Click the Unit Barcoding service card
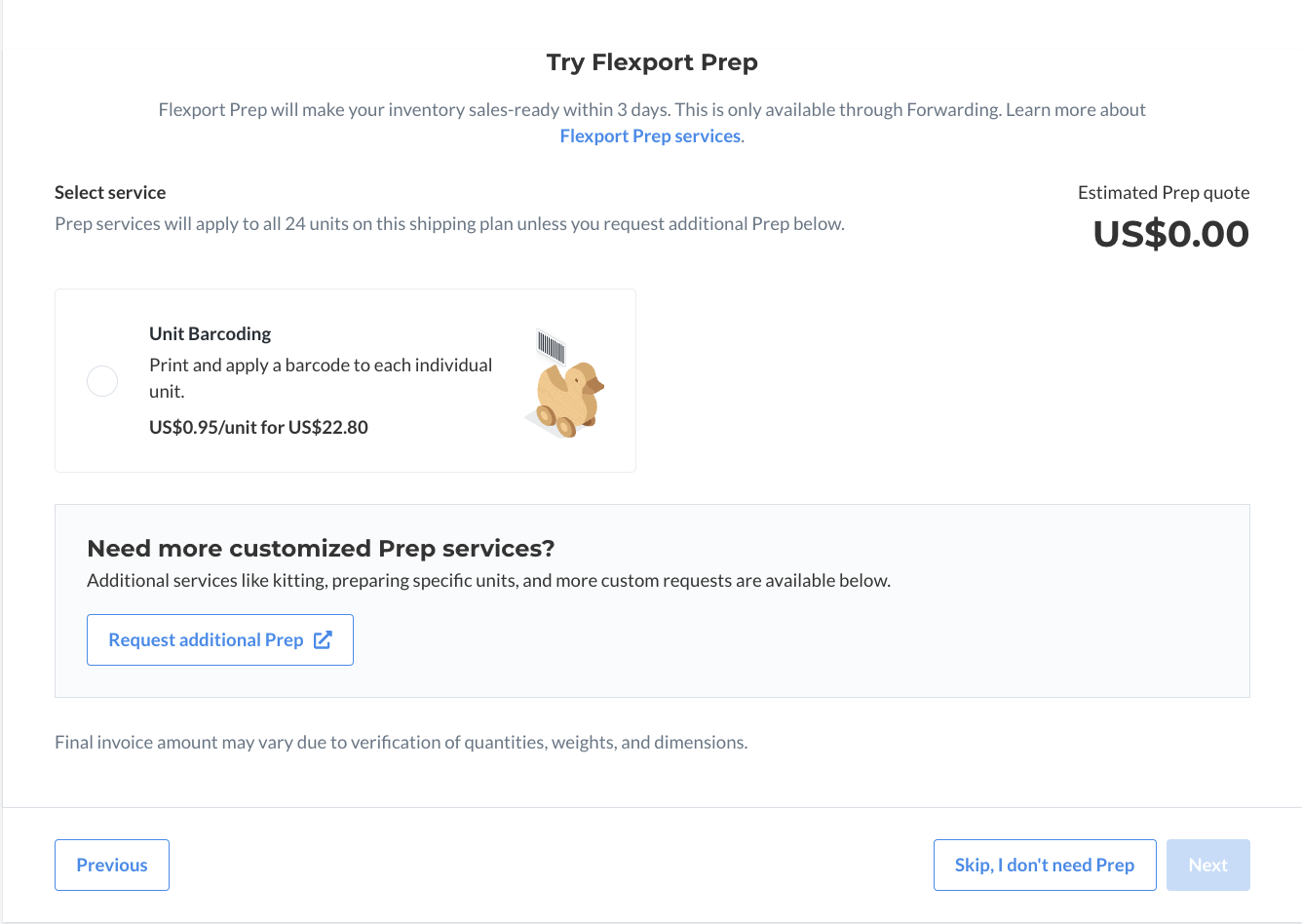 (x=345, y=380)
